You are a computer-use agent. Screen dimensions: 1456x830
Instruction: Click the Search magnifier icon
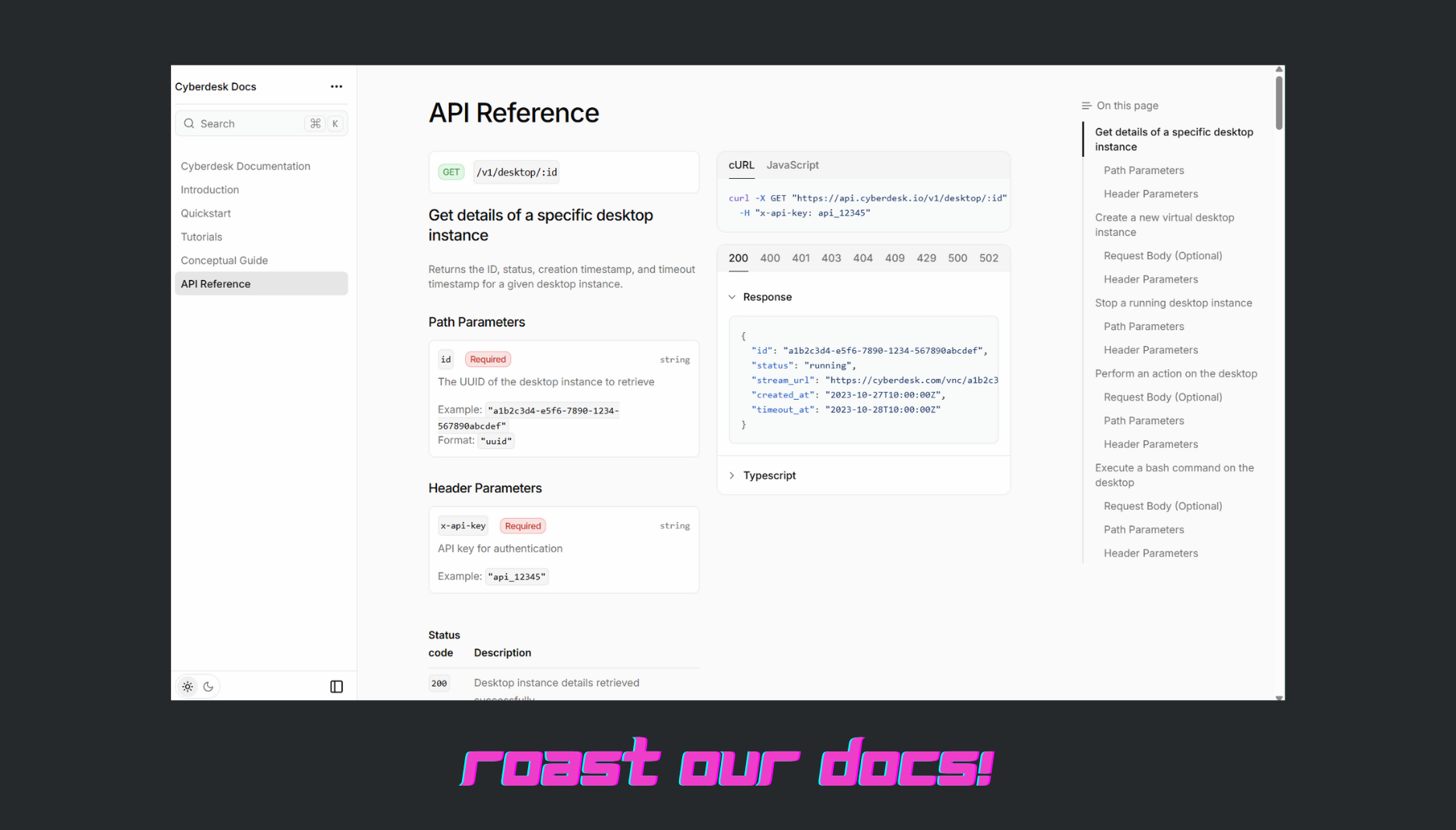(x=189, y=124)
